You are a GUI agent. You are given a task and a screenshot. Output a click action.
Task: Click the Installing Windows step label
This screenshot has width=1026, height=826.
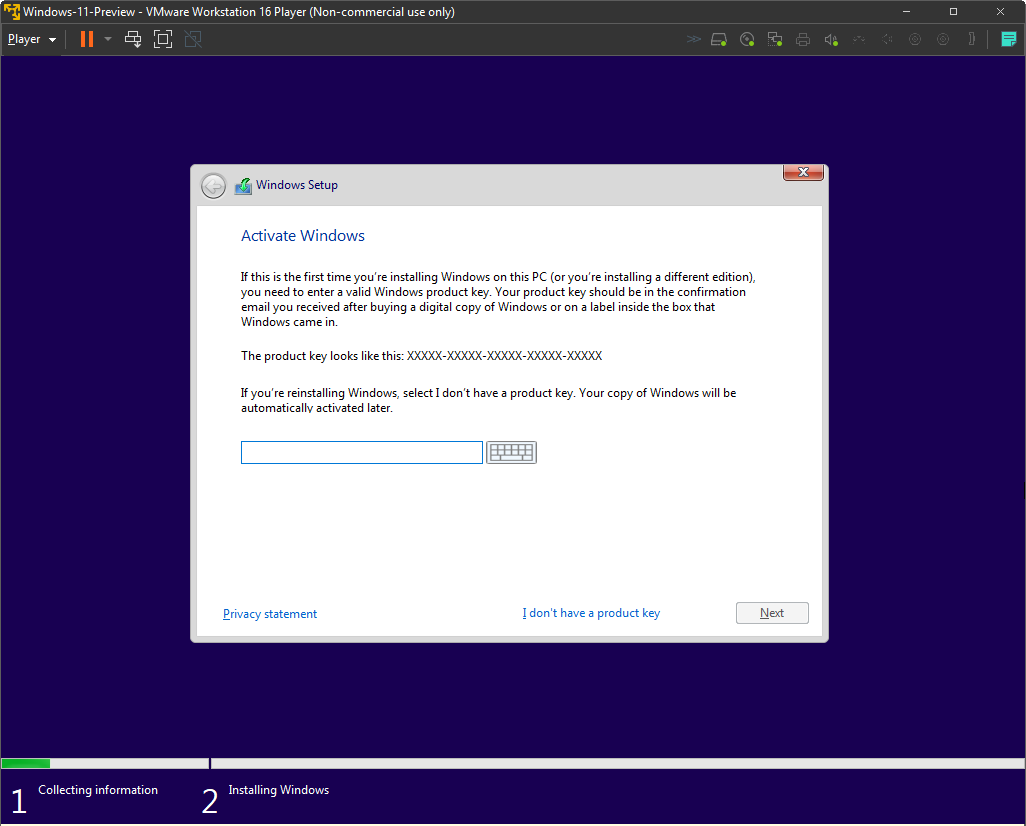[x=279, y=790]
